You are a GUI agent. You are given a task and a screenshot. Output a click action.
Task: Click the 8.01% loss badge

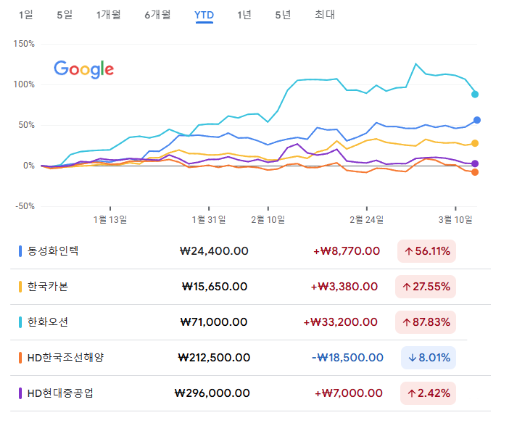click(428, 358)
